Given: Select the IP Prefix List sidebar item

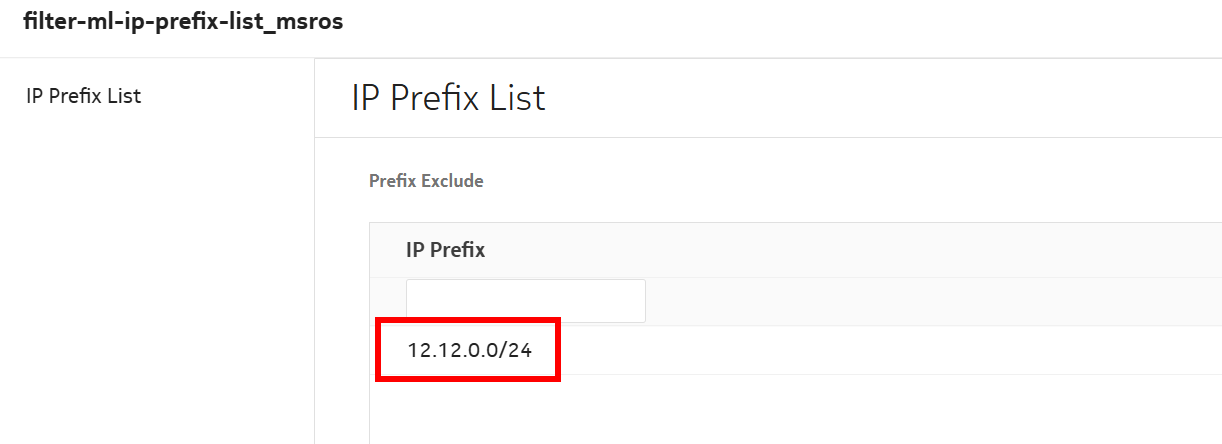Looking at the screenshot, I should pos(84,97).
